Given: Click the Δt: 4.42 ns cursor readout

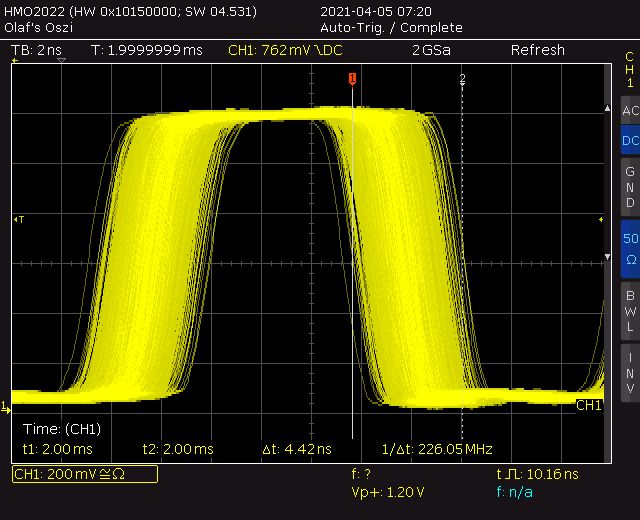Looking at the screenshot, I should pyautogui.click(x=297, y=449).
